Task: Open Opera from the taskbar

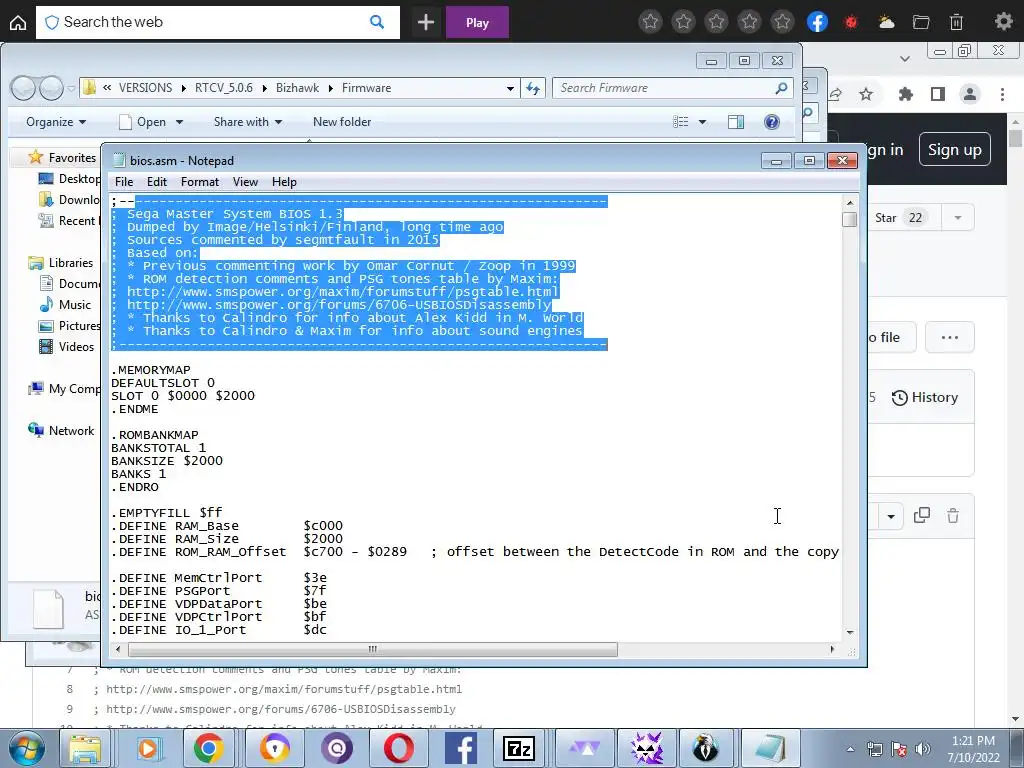Action: tap(398, 748)
